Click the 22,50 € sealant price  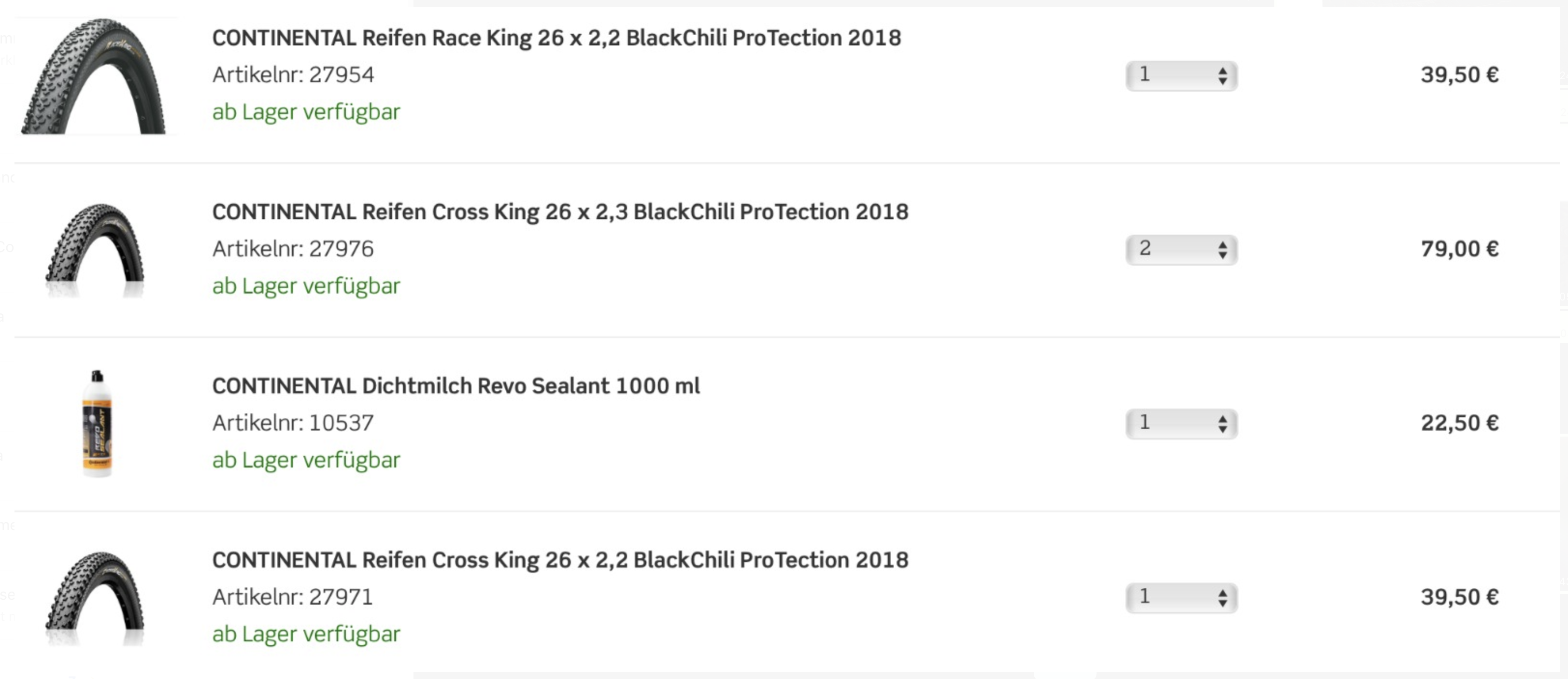1460,423
